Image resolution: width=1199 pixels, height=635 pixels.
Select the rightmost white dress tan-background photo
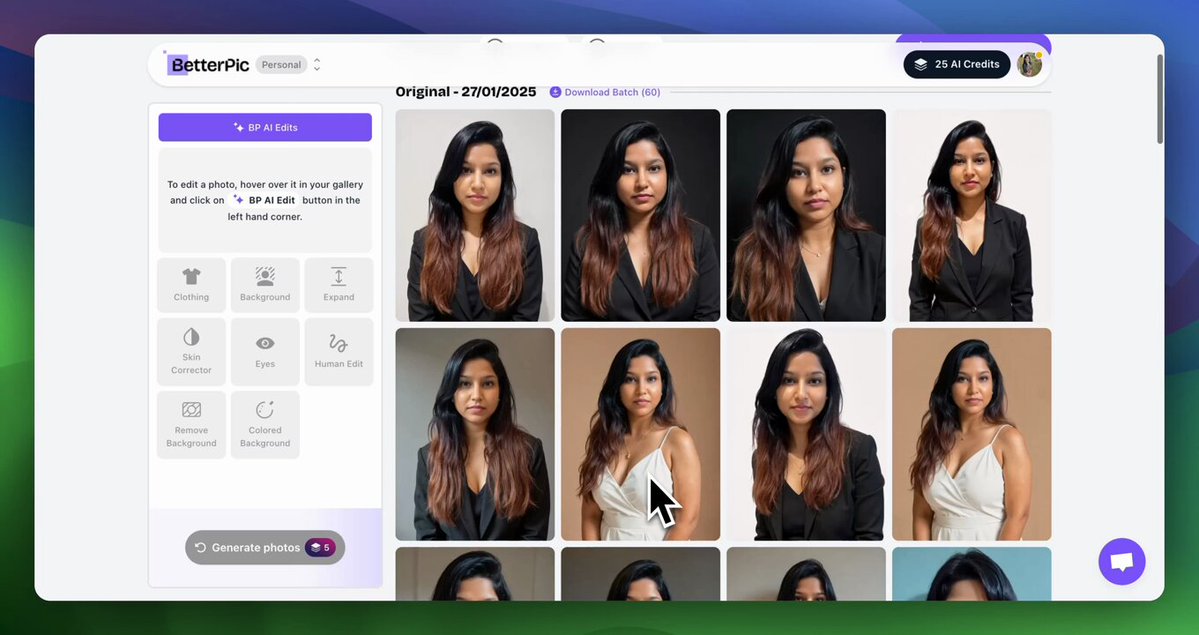[972, 435]
